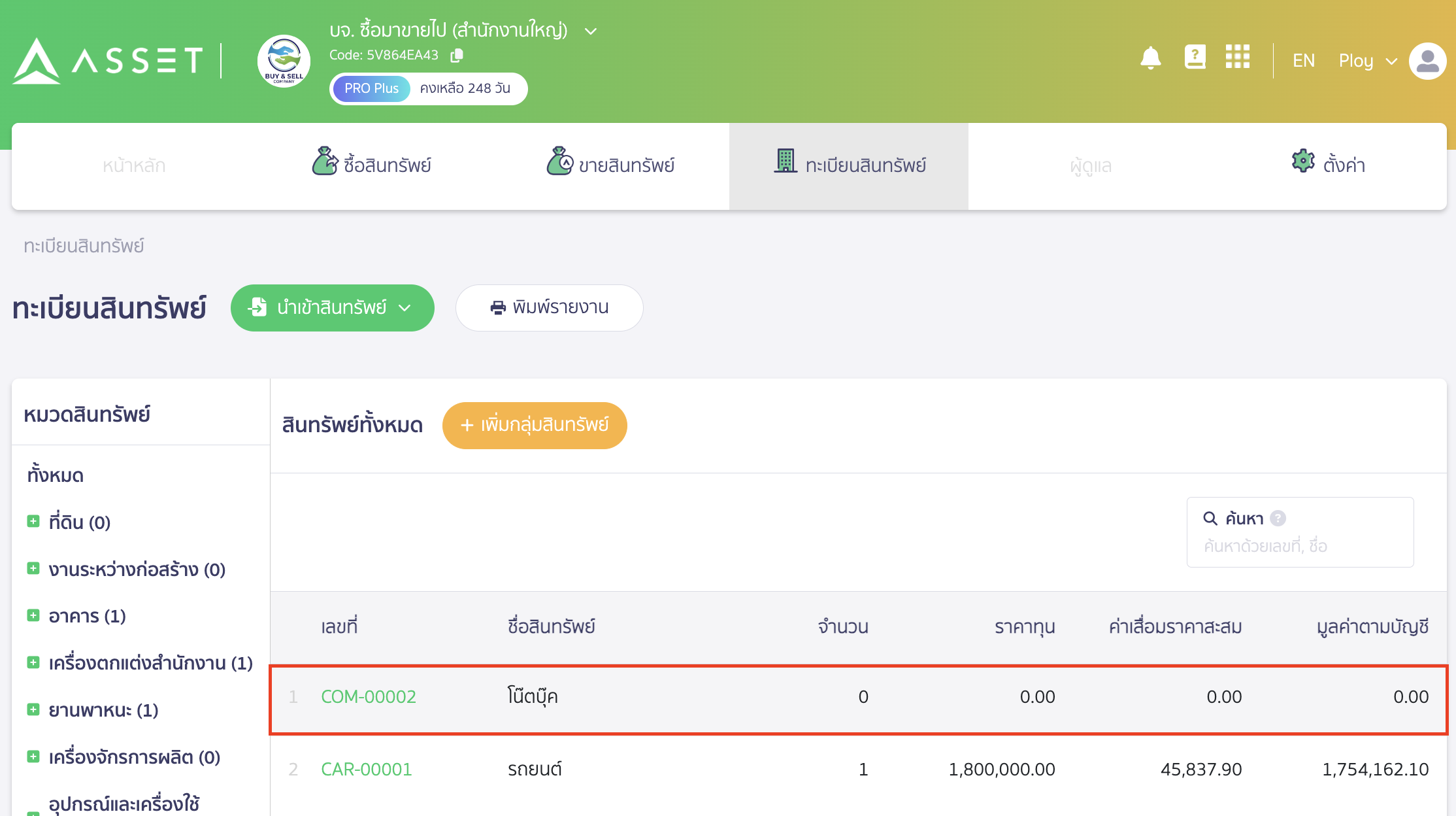The image size is (1456, 816).
Task: Open the นำเข้าสินทรัพย์ dropdown button
Action: coord(332,308)
